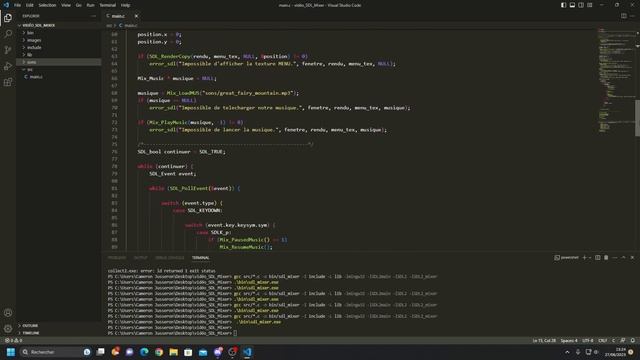Viewport: 640px width, 360px height.
Task: Toggle primary side bar layout icon
Action: pos(563,5)
